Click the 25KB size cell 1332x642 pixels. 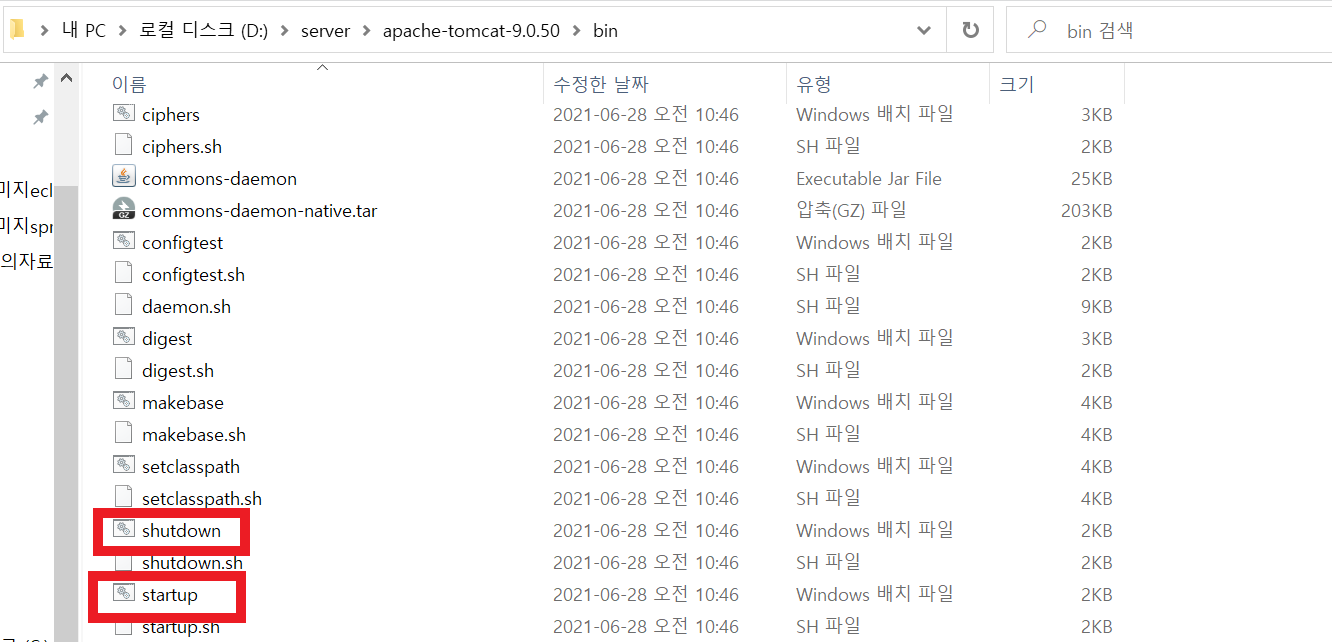1091,179
